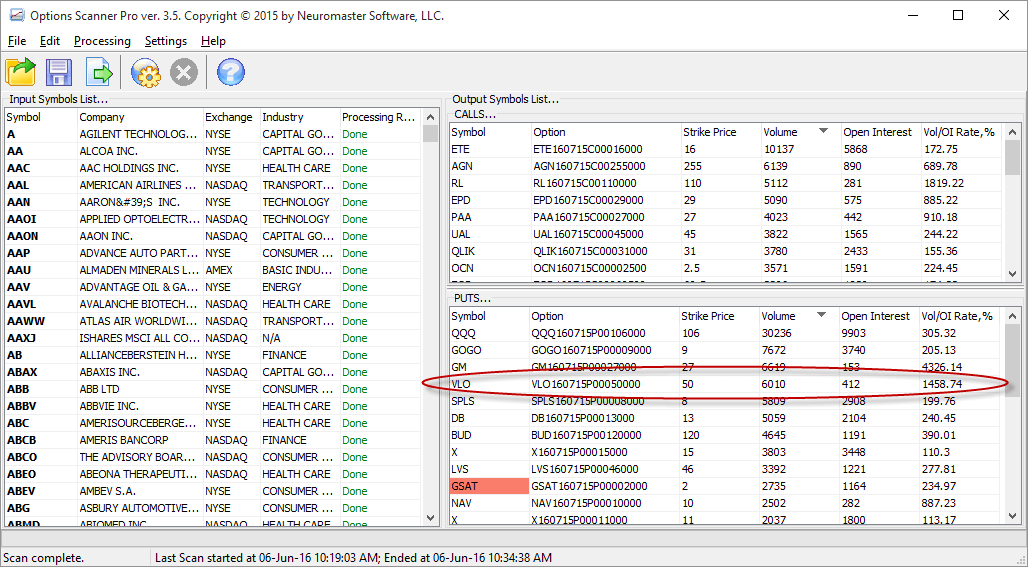Sort input list by Industry column header
The image size is (1028, 567).
[x=300, y=117]
